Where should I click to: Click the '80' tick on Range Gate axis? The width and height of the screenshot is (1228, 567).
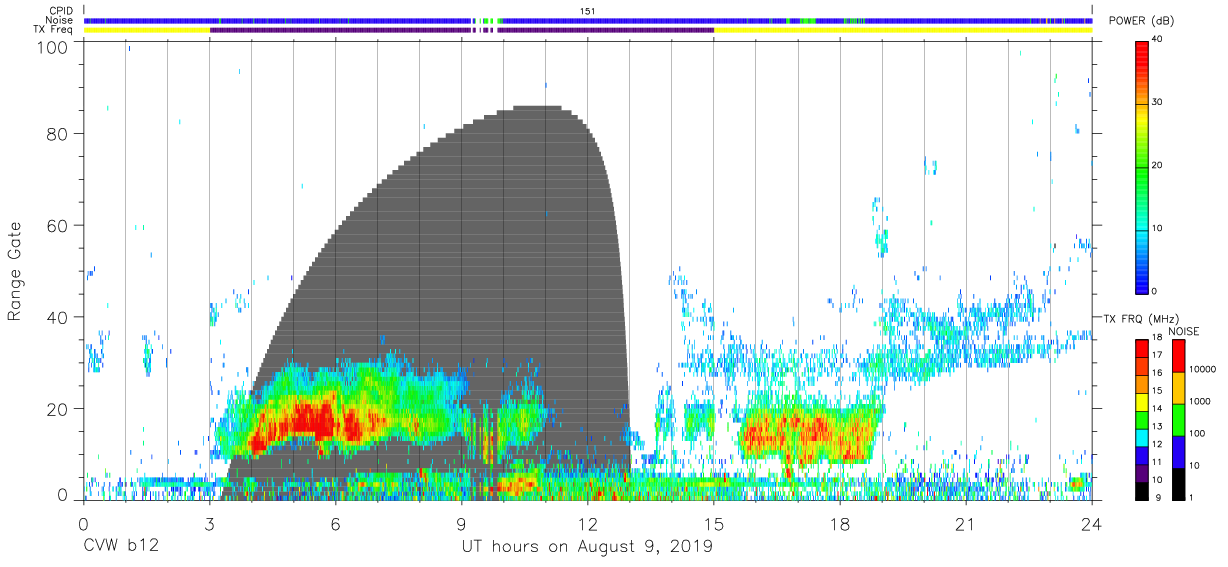58,134
